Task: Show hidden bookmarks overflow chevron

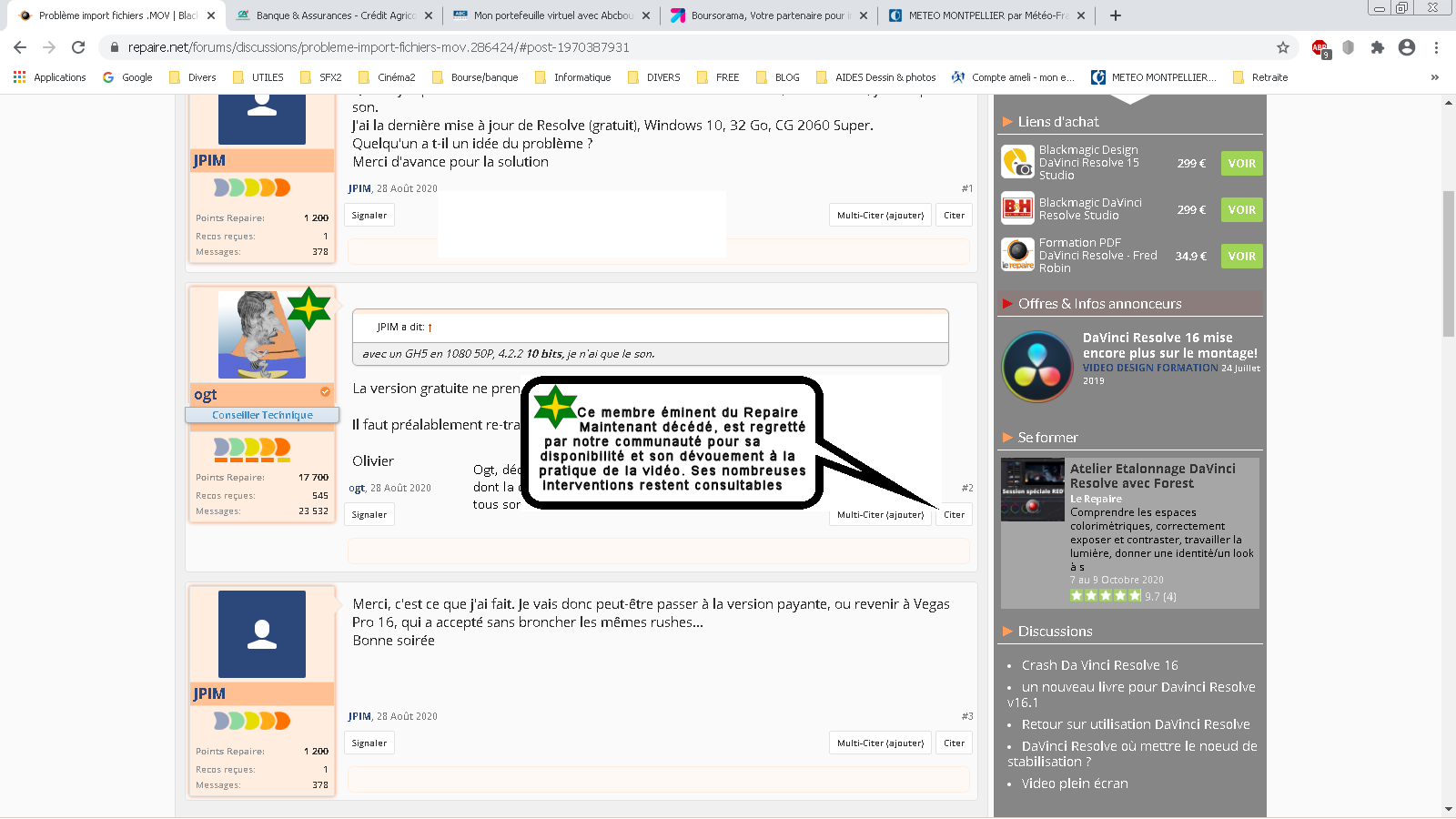Action: point(1435,77)
